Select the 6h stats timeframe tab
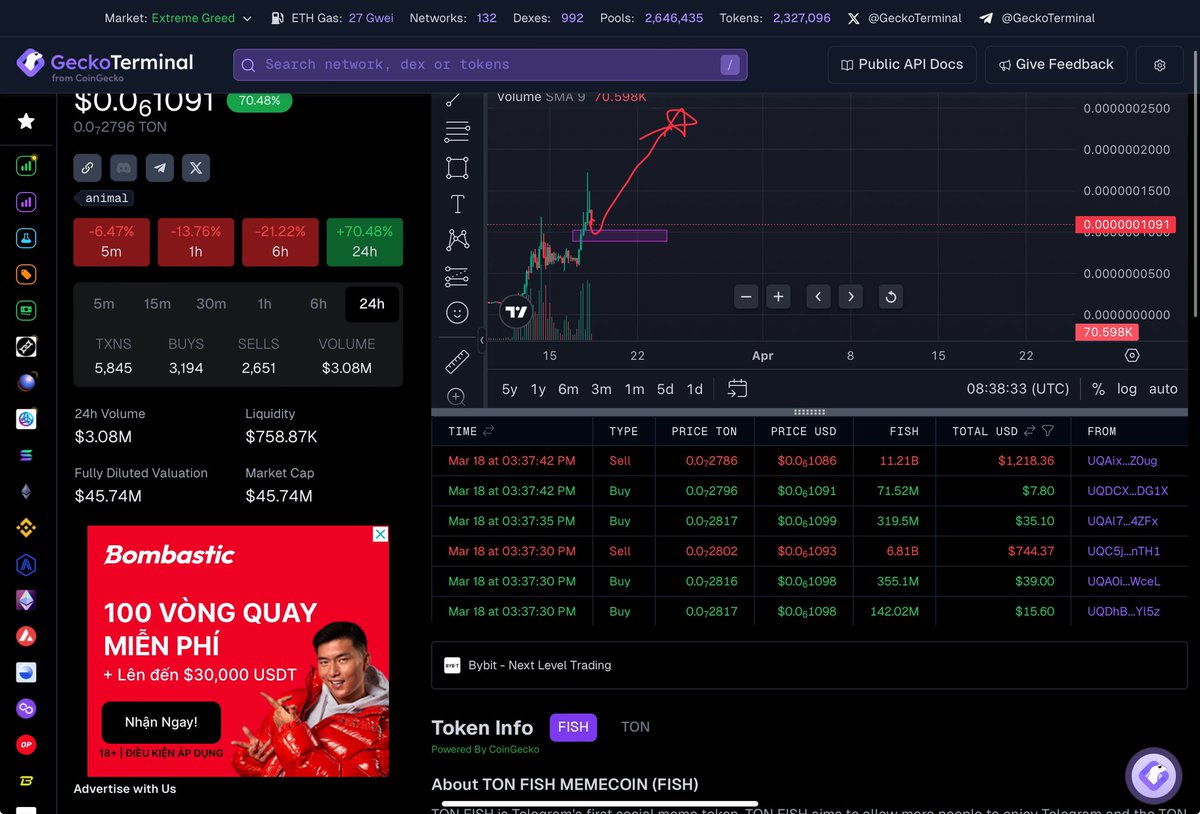Viewport: 1200px width, 814px height. pos(318,304)
